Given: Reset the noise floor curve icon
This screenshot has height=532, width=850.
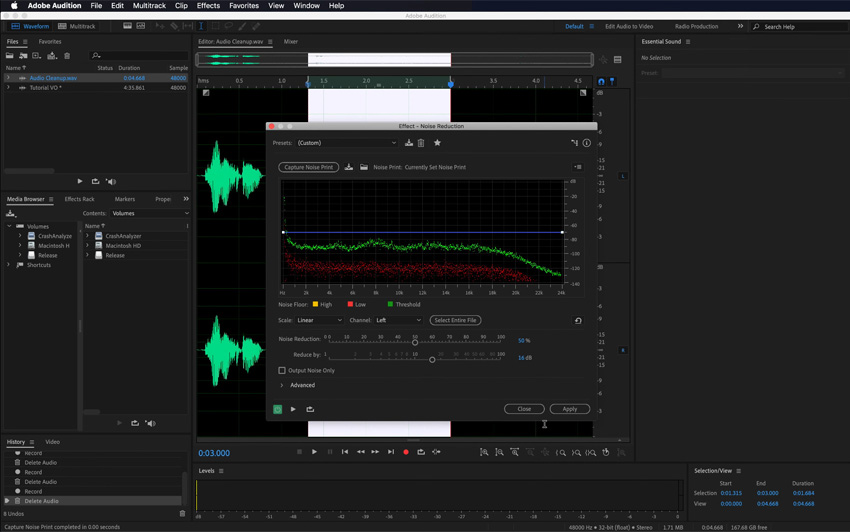Looking at the screenshot, I should 578,321.
